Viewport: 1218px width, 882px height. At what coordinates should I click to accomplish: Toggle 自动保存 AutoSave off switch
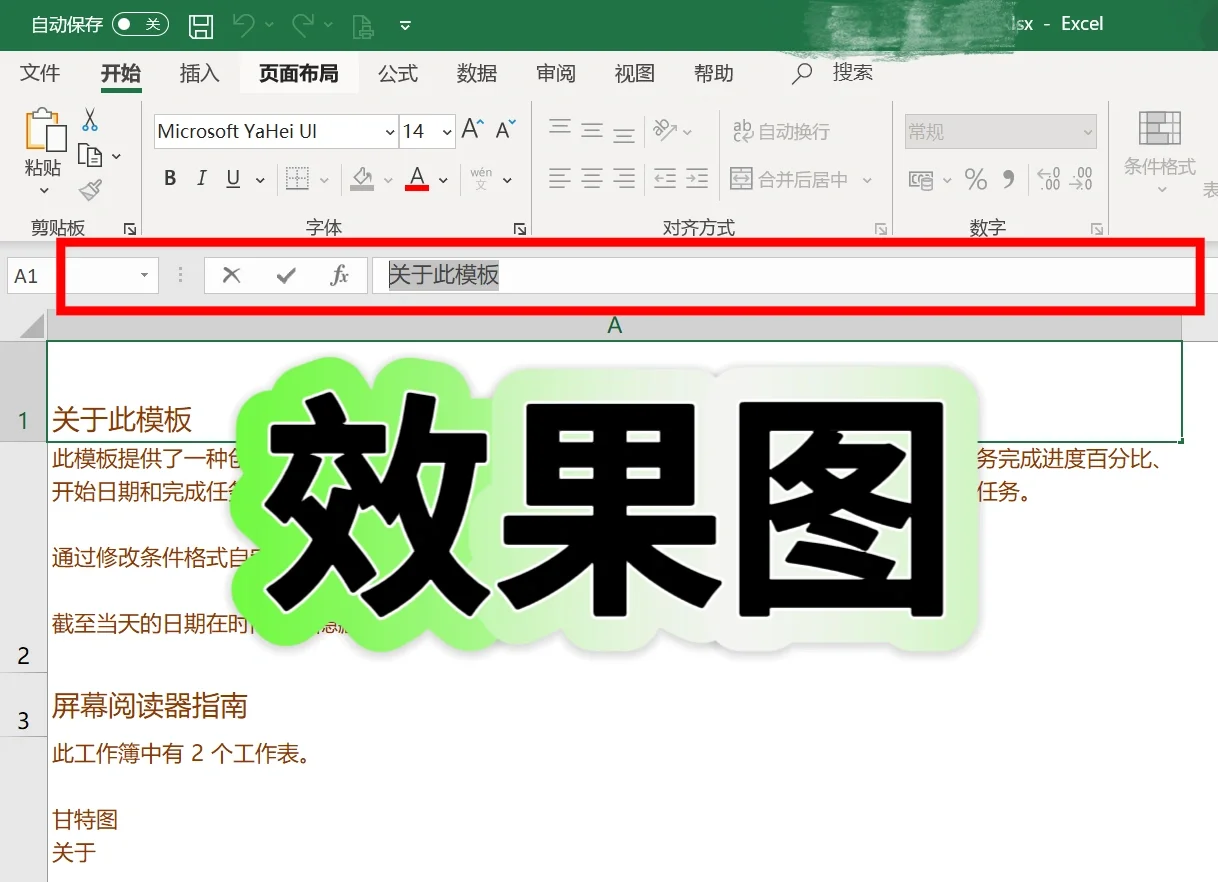click(x=139, y=24)
